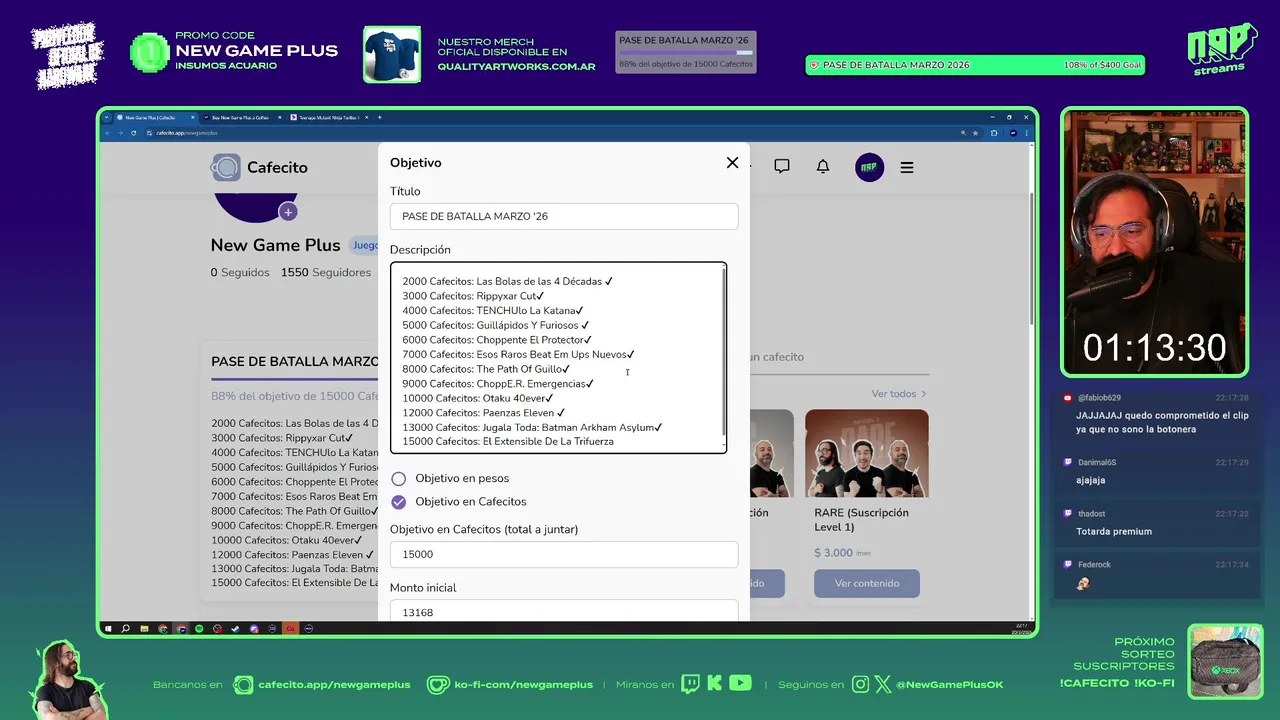Click the PASE DE BATALLA MARZO 2026 goal bar

975,65
